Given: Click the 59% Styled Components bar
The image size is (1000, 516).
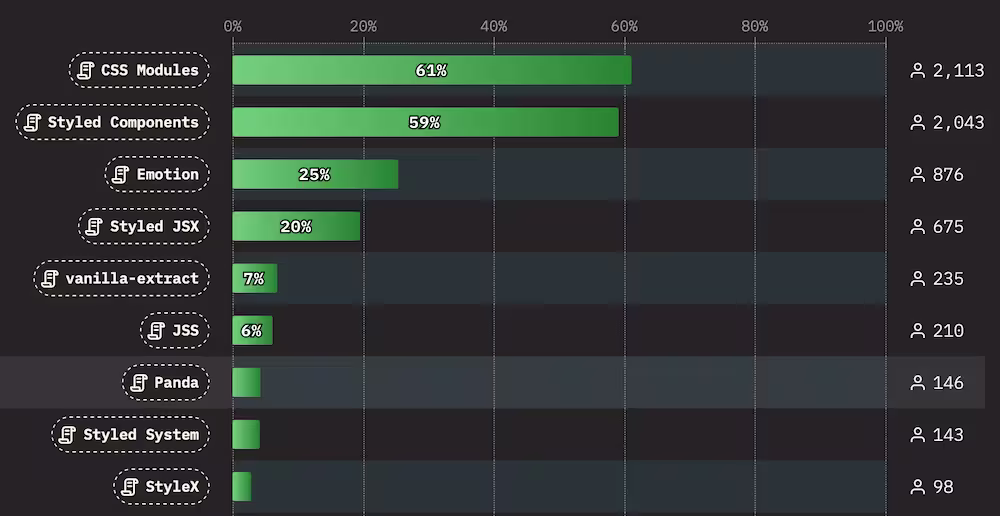Looking at the screenshot, I should click(x=425, y=123).
